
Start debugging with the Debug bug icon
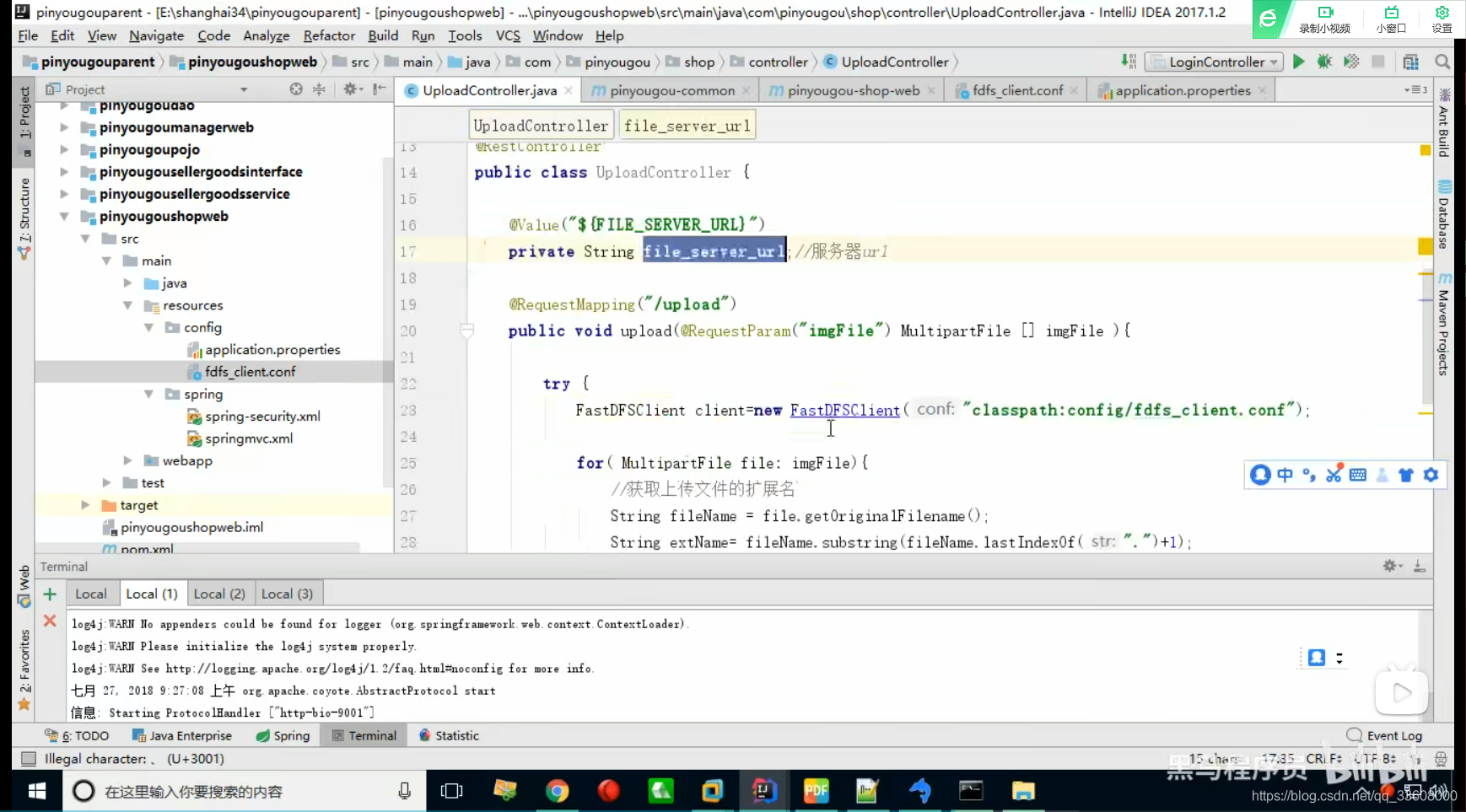click(1324, 62)
